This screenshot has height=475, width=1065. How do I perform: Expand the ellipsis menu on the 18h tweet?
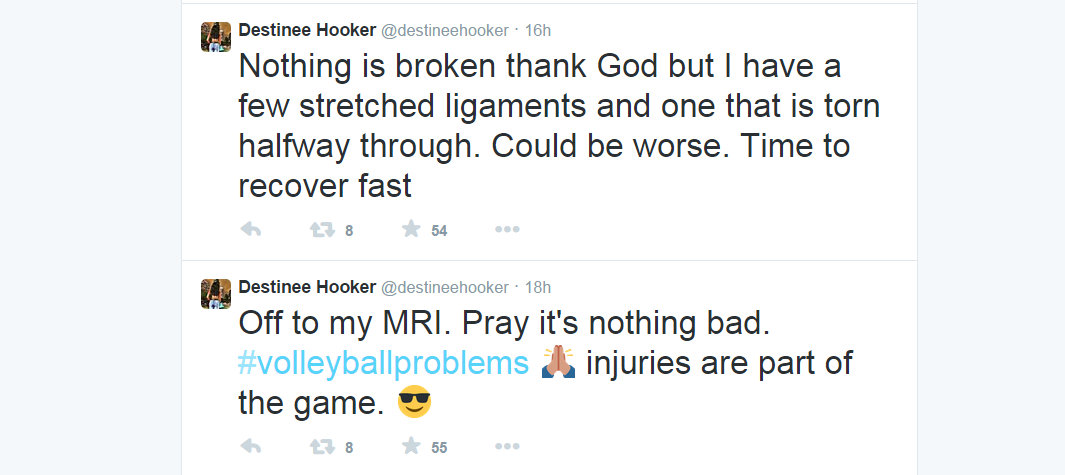tap(507, 447)
